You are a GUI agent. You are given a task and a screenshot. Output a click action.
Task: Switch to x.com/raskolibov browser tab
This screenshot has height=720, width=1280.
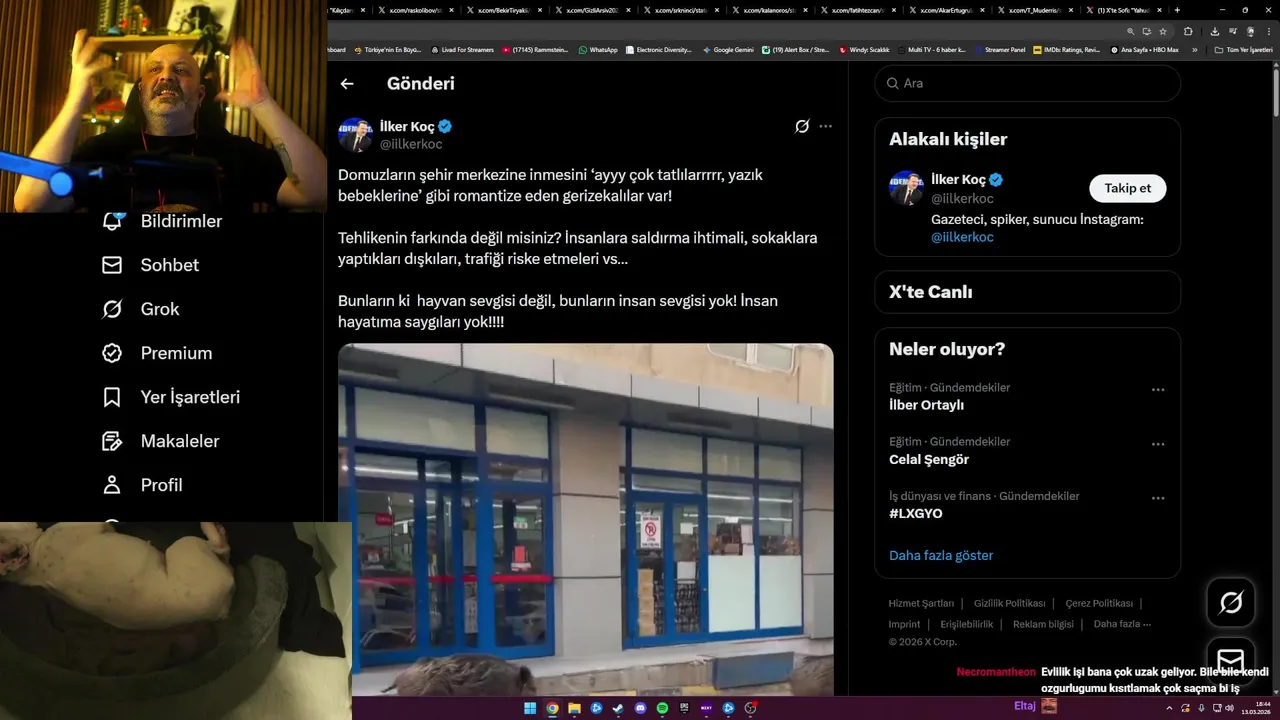click(418, 10)
